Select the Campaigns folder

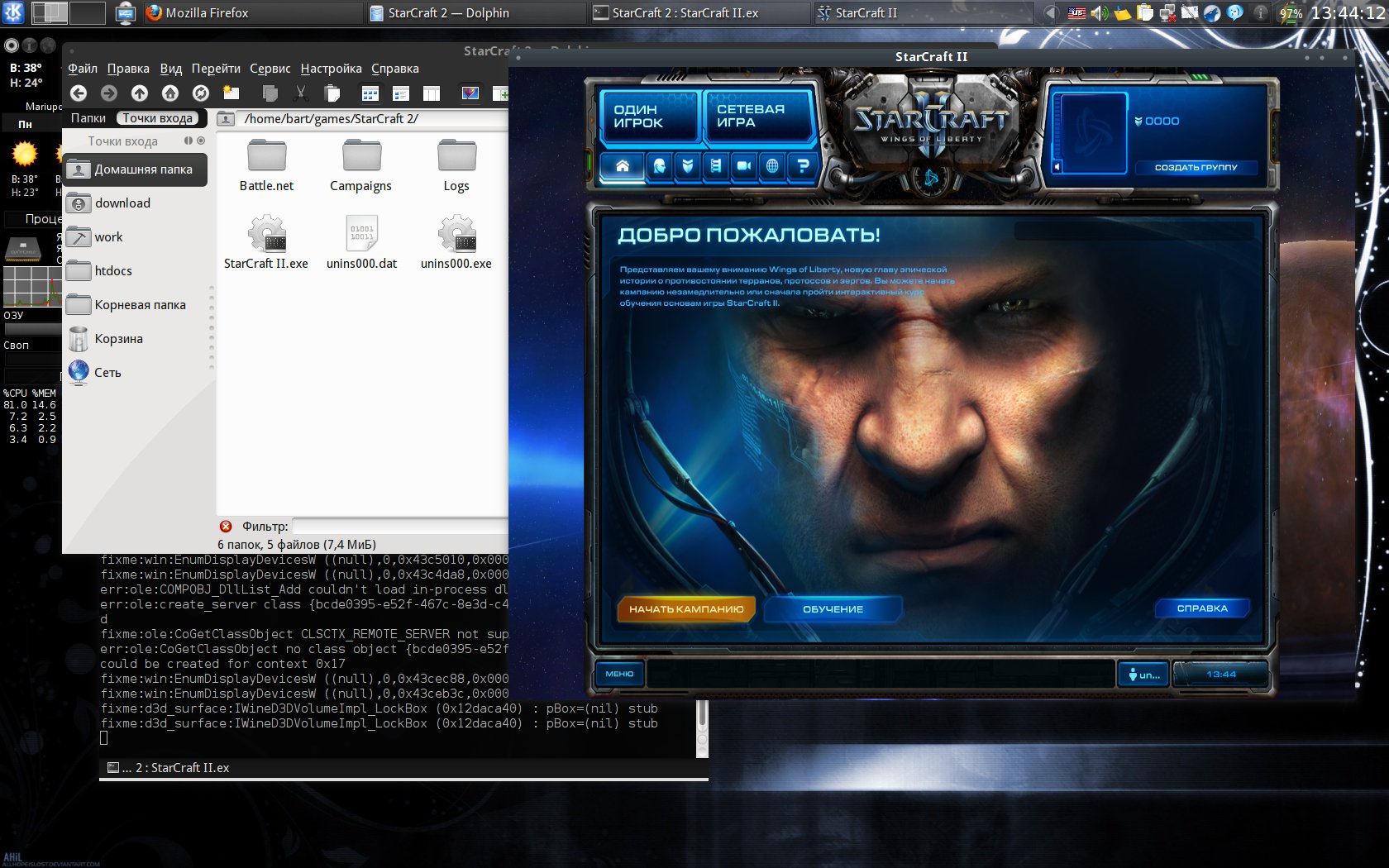361,165
